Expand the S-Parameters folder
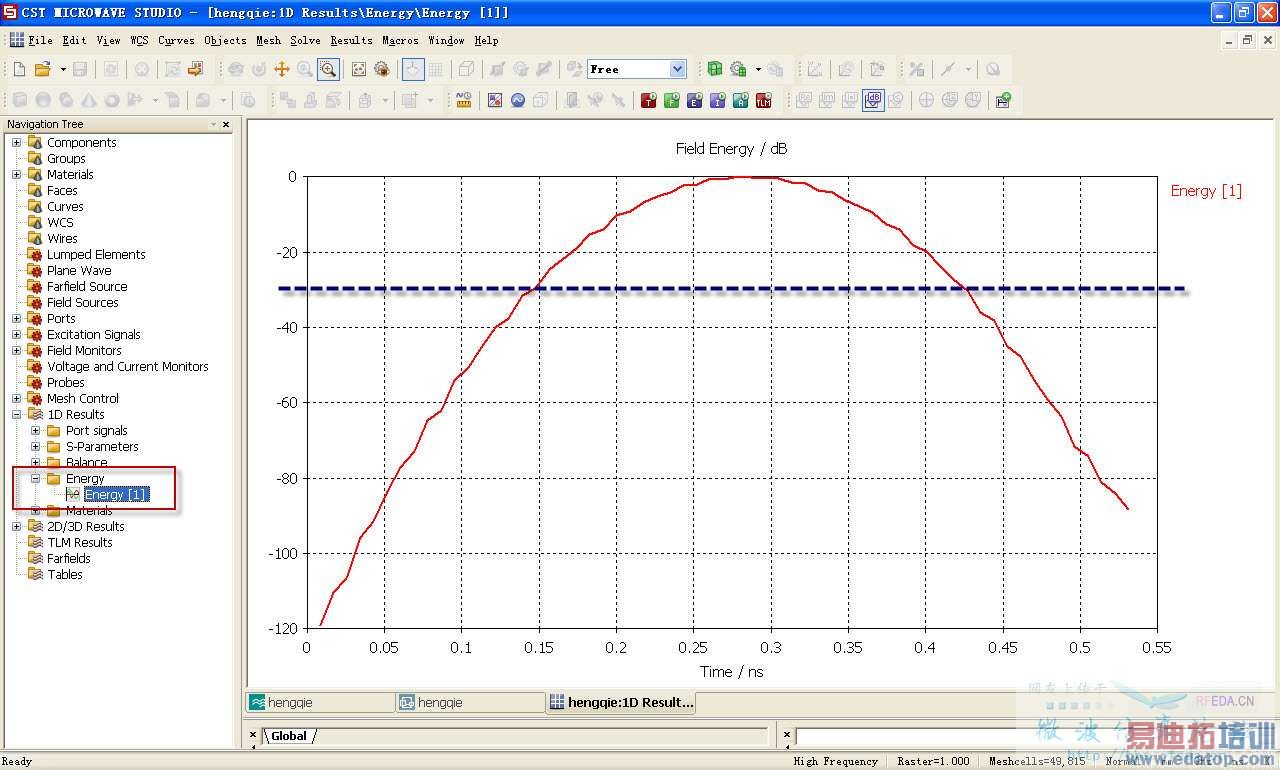The height and width of the screenshot is (770, 1280). click(35, 446)
